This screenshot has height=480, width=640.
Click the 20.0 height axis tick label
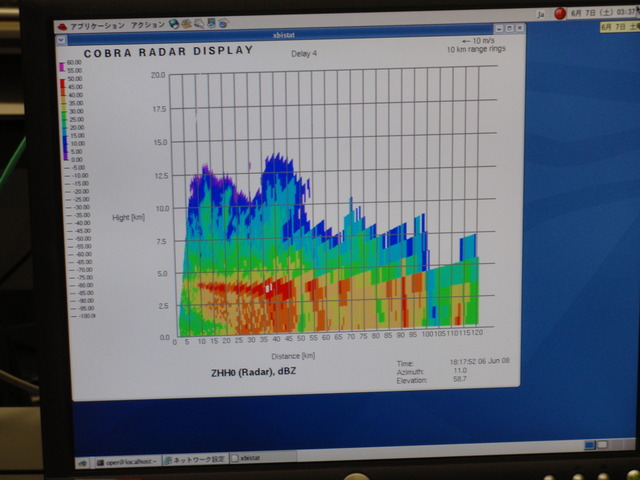click(x=158, y=75)
